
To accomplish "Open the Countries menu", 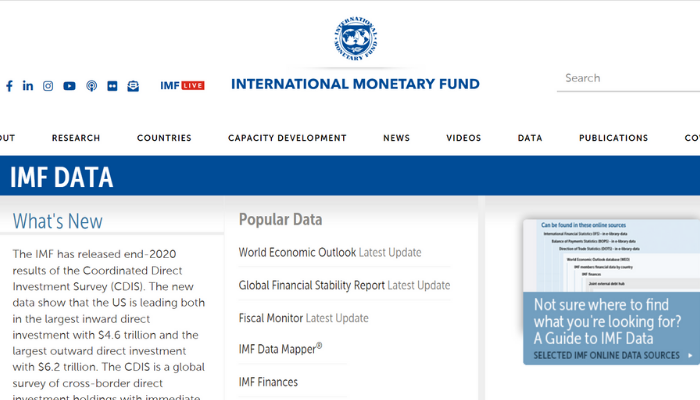I will click(164, 138).
